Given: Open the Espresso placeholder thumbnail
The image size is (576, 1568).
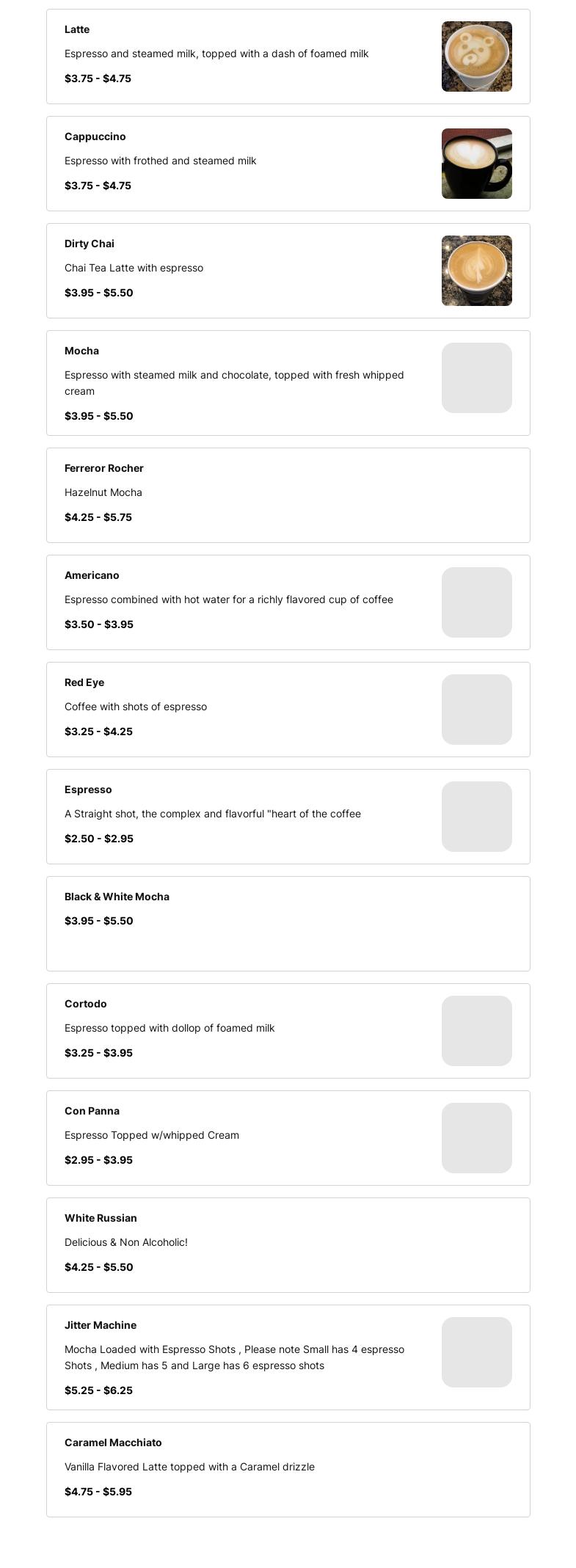Looking at the screenshot, I should tap(476, 817).
